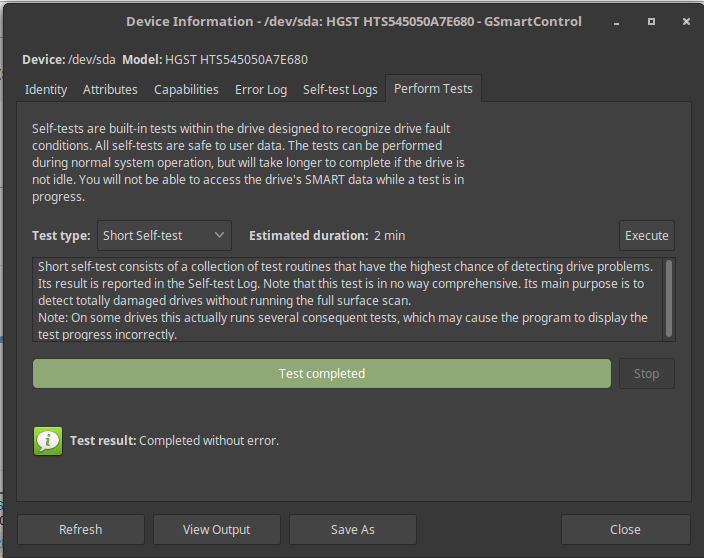Click the Test completed progress bar
Image resolution: width=704 pixels, height=558 pixels.
coord(322,373)
